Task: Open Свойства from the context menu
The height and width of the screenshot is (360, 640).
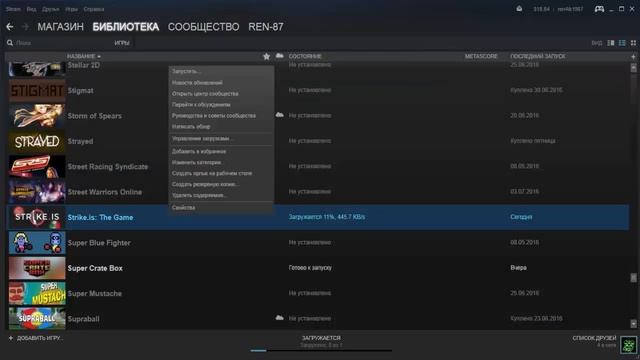Action: [x=183, y=207]
